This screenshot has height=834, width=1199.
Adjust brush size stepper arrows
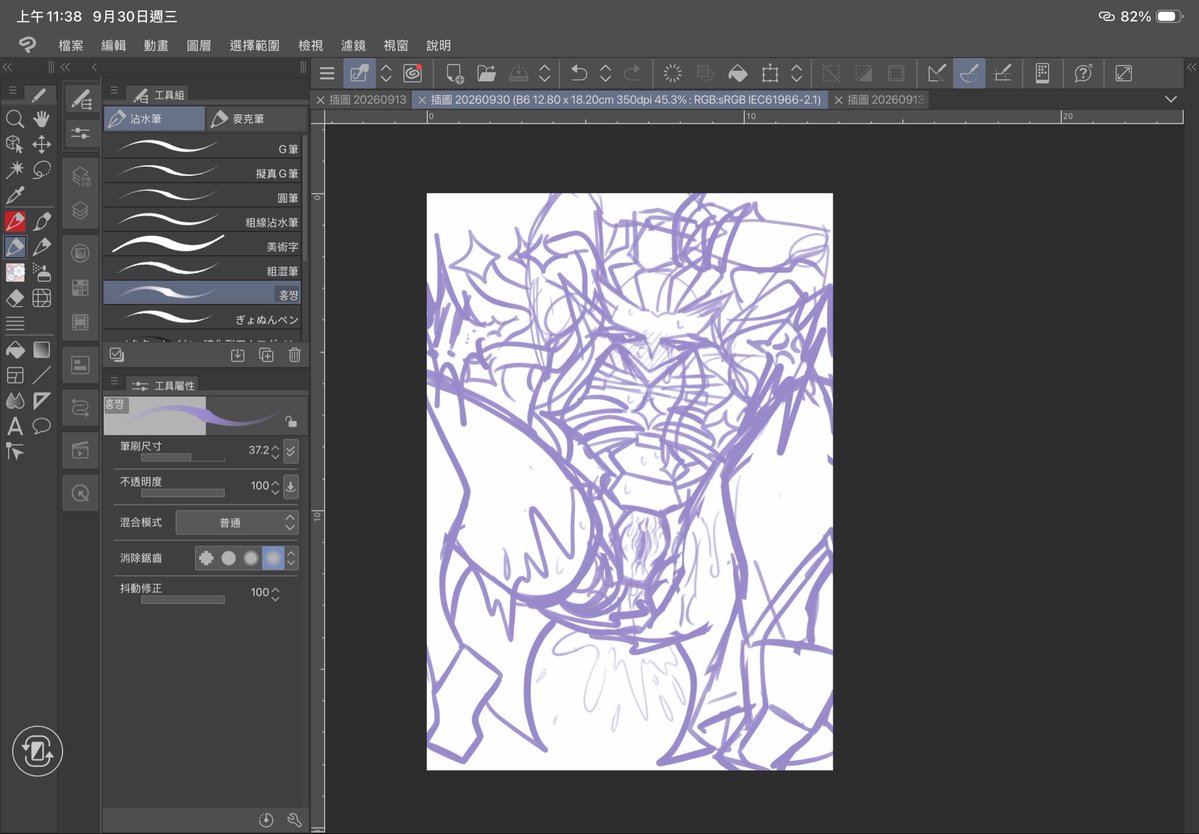tap(275, 451)
